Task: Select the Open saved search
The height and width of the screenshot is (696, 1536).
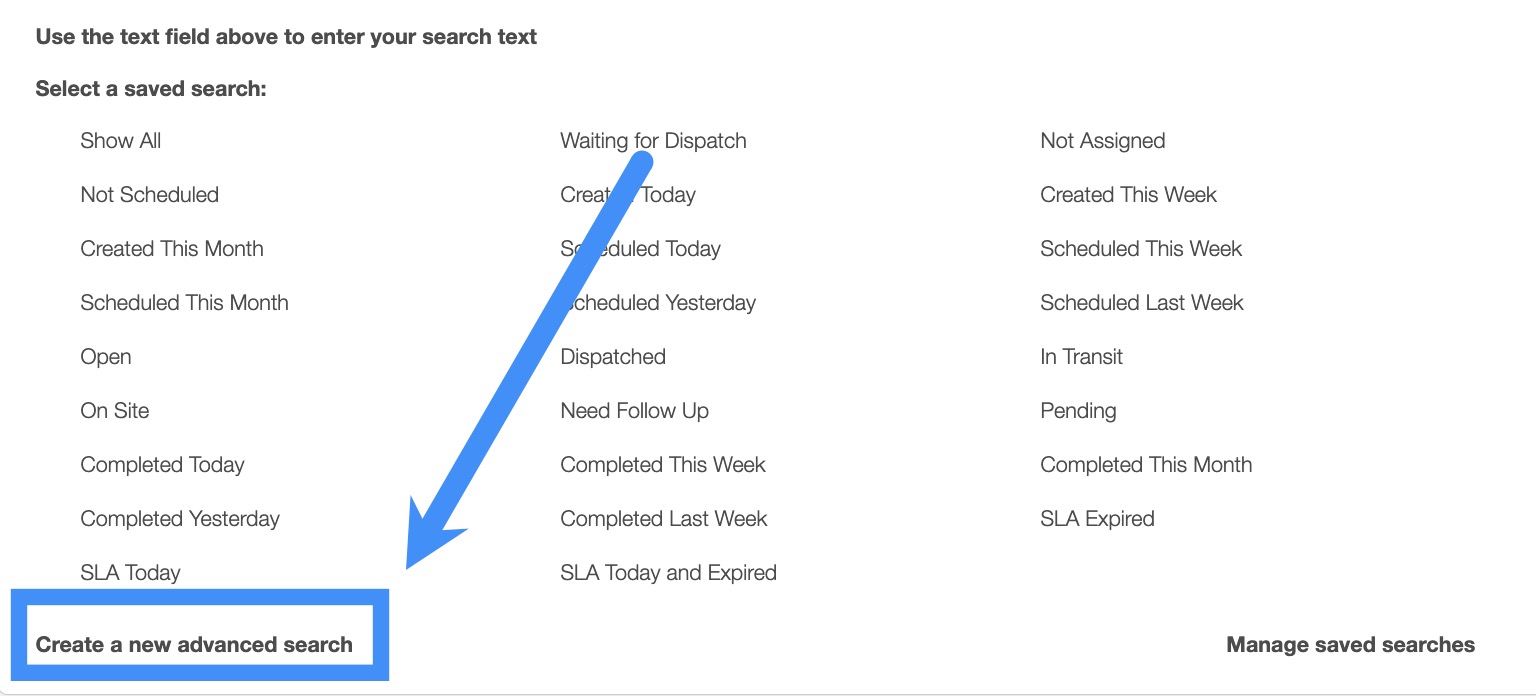Action: click(105, 357)
